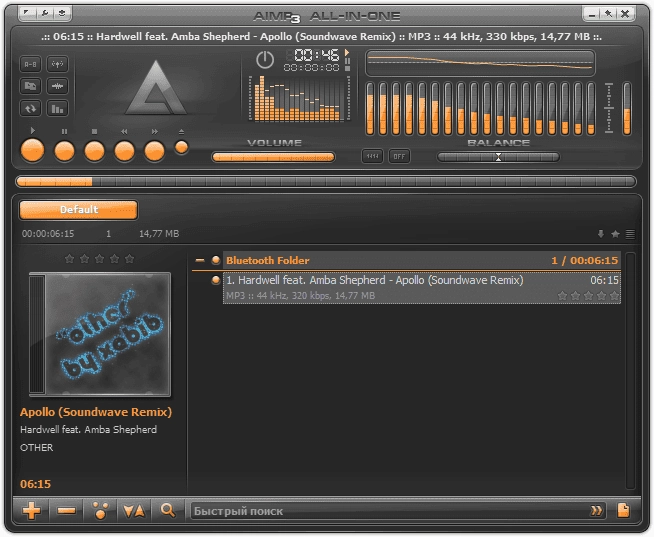Open the equalizer presets button
The width and height of the screenshot is (654, 537).
pyautogui.click(x=372, y=156)
